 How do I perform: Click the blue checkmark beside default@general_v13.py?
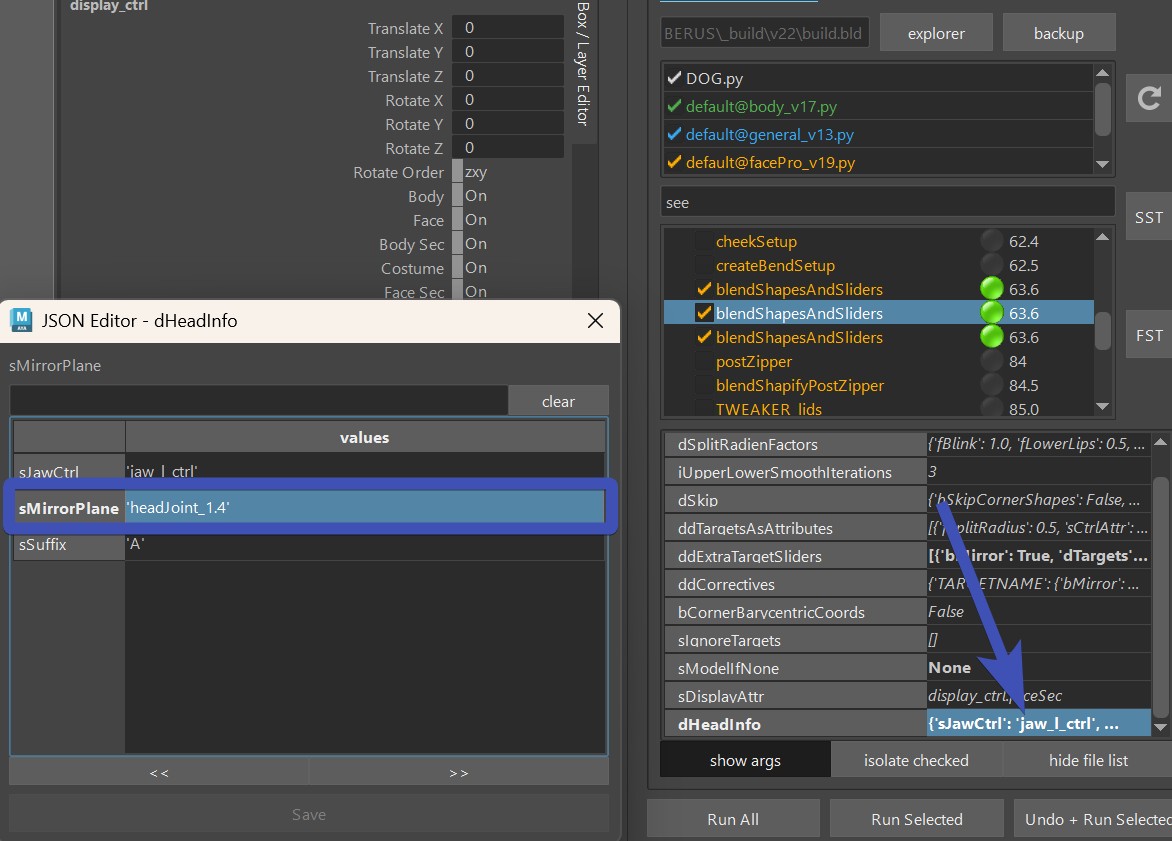674,134
